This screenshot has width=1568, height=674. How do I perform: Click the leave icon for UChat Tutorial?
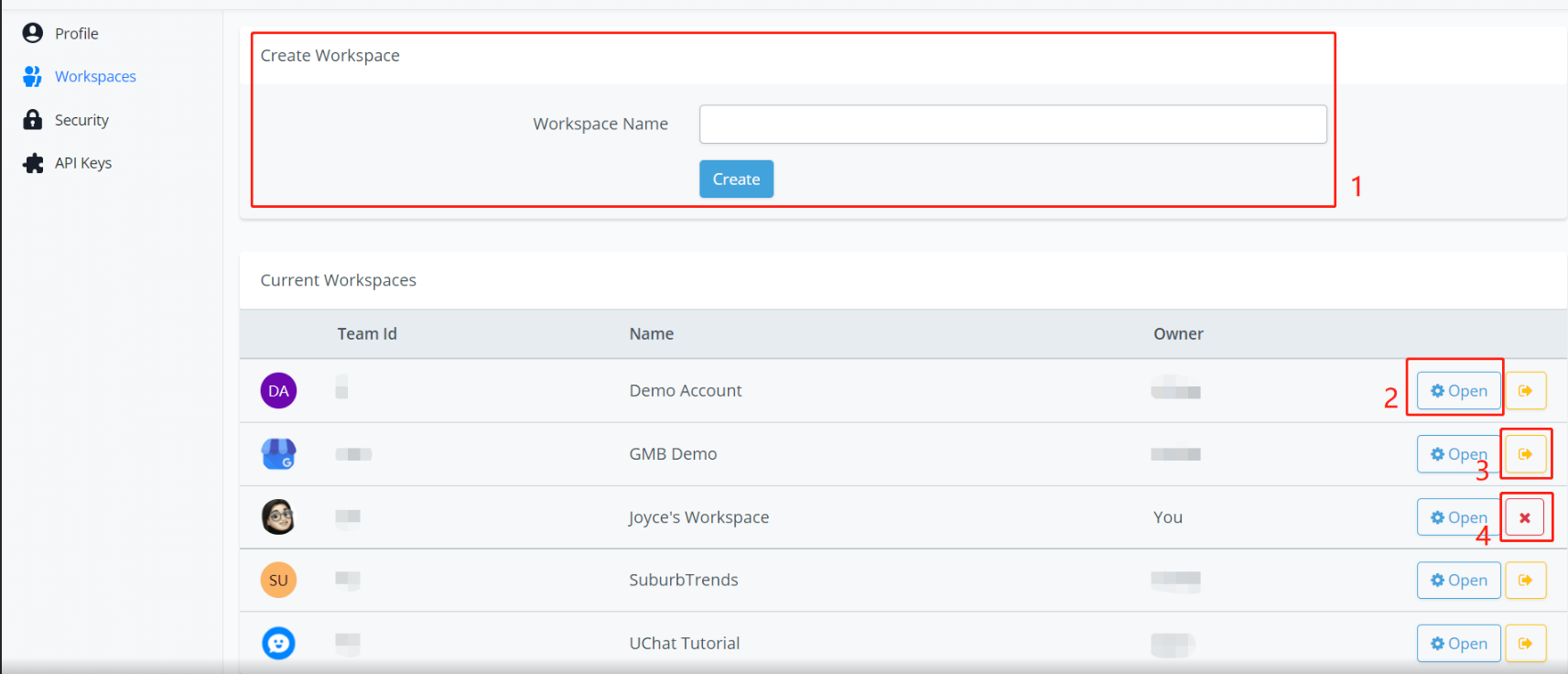[x=1525, y=644]
